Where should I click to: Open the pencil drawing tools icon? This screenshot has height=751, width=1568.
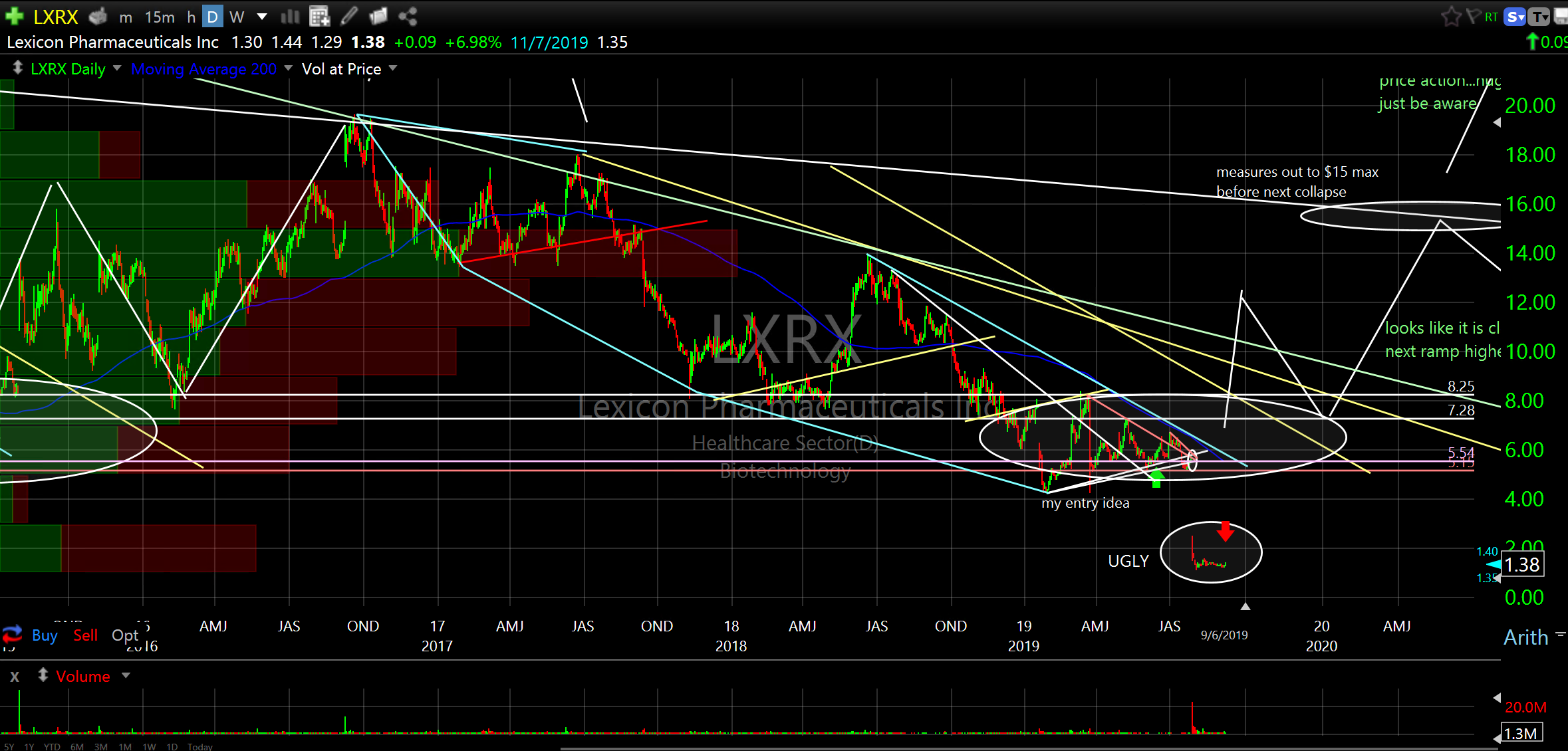click(349, 16)
